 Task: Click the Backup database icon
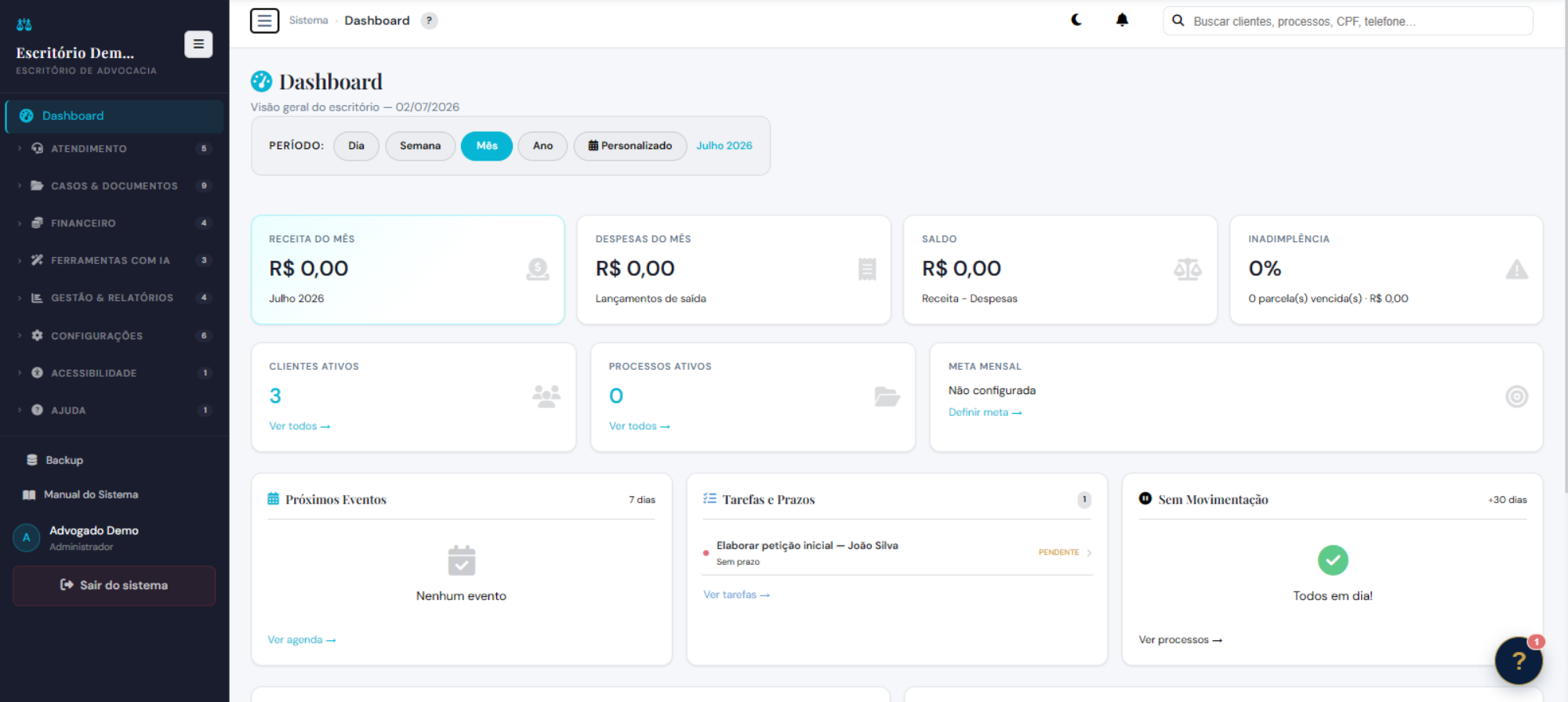pyautogui.click(x=32, y=460)
